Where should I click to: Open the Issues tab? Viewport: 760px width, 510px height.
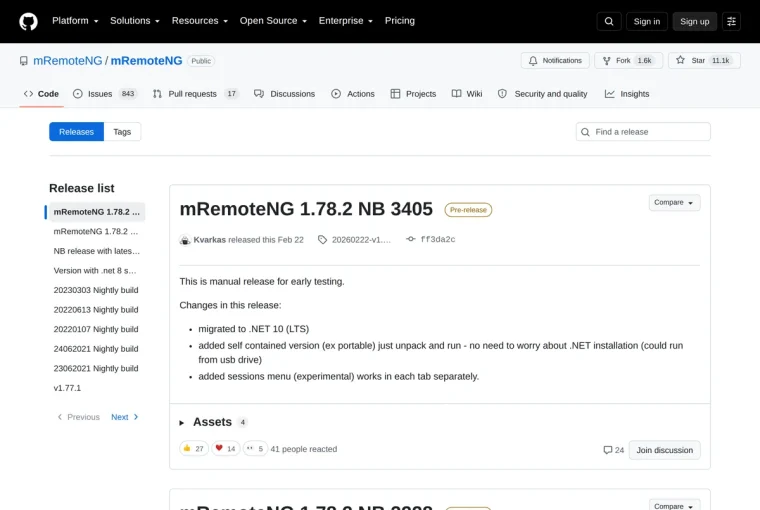[x=105, y=94]
